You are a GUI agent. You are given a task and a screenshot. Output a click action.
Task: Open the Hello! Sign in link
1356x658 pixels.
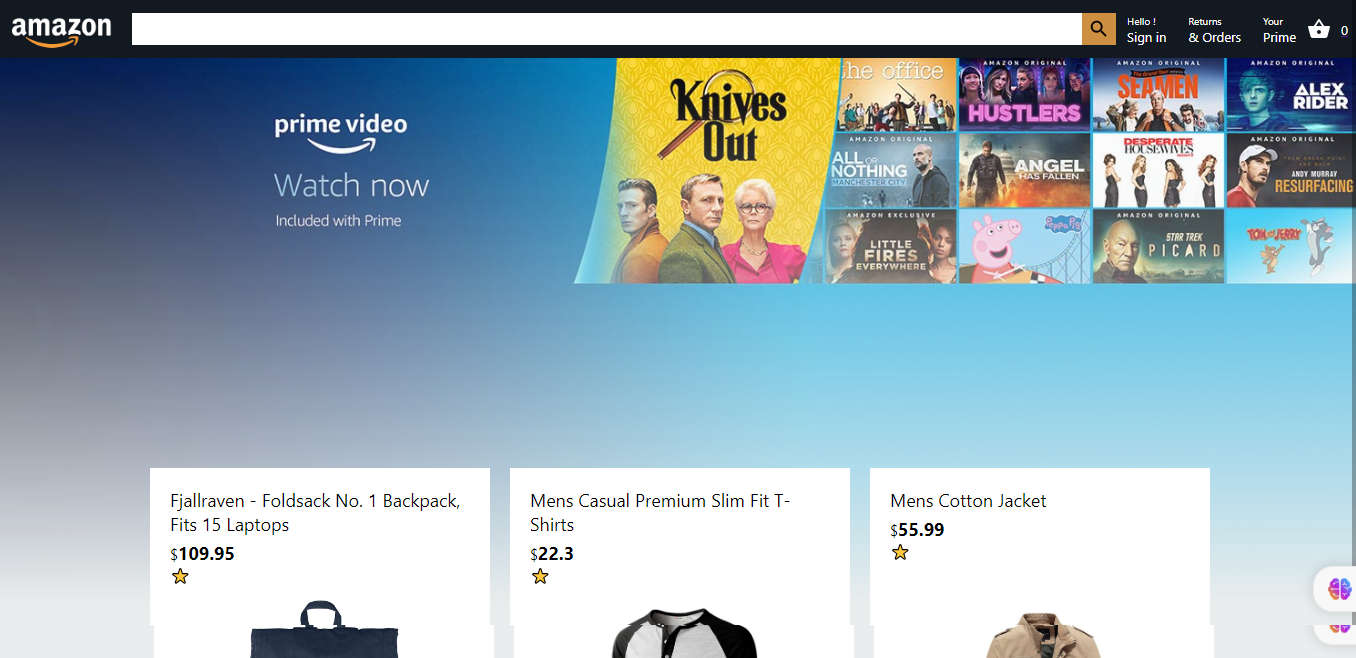1146,30
